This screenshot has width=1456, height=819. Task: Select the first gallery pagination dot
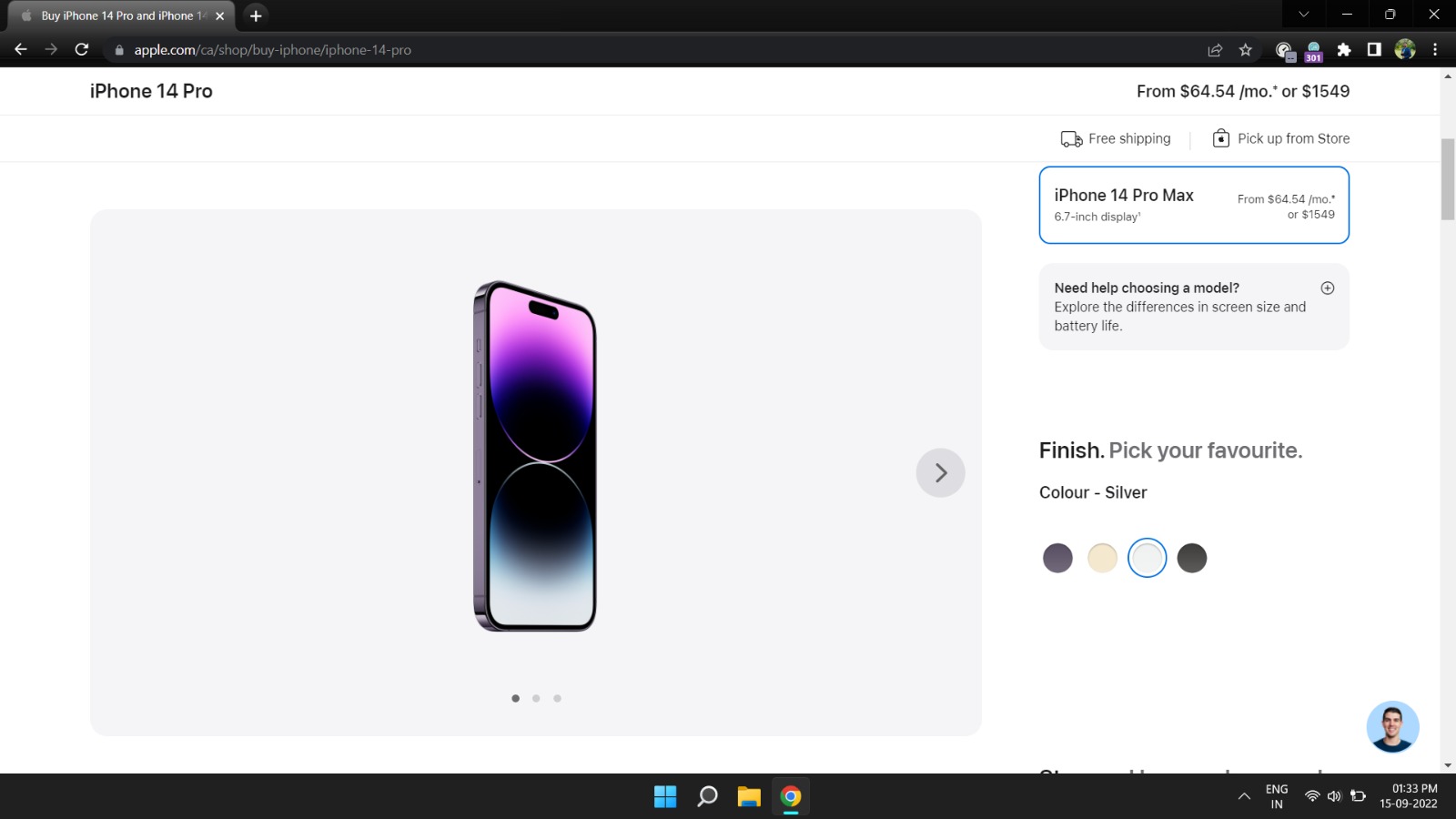coord(515,698)
